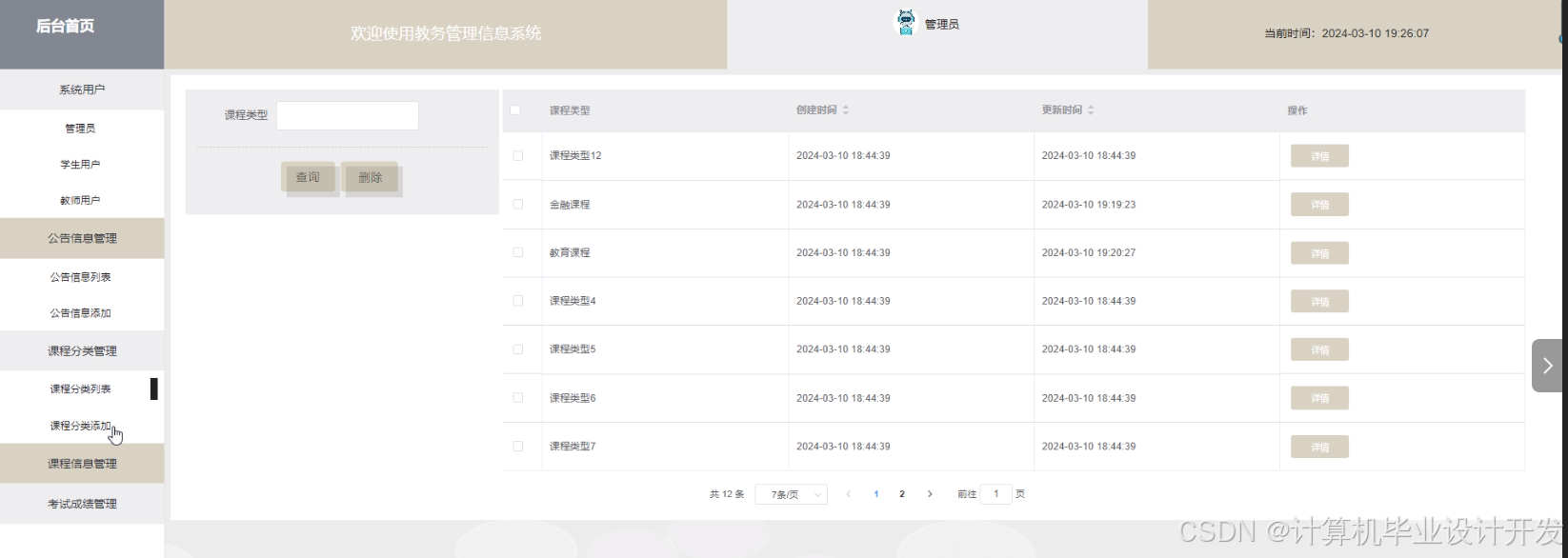Image resolution: width=1568 pixels, height=558 pixels.
Task: Open the 7条/页 page size dropdown
Action: point(791,494)
